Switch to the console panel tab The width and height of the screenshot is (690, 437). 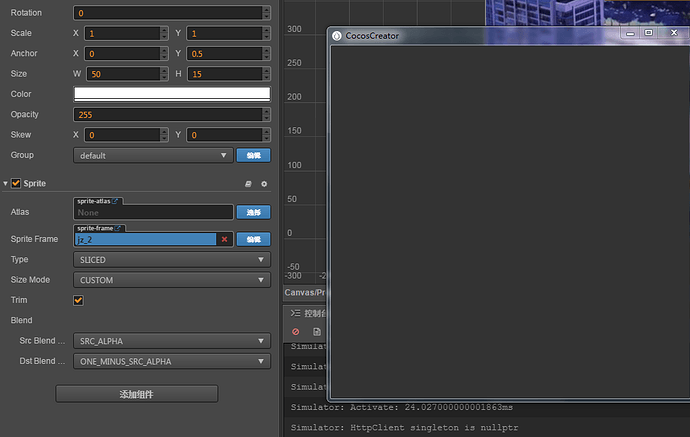click(308, 313)
